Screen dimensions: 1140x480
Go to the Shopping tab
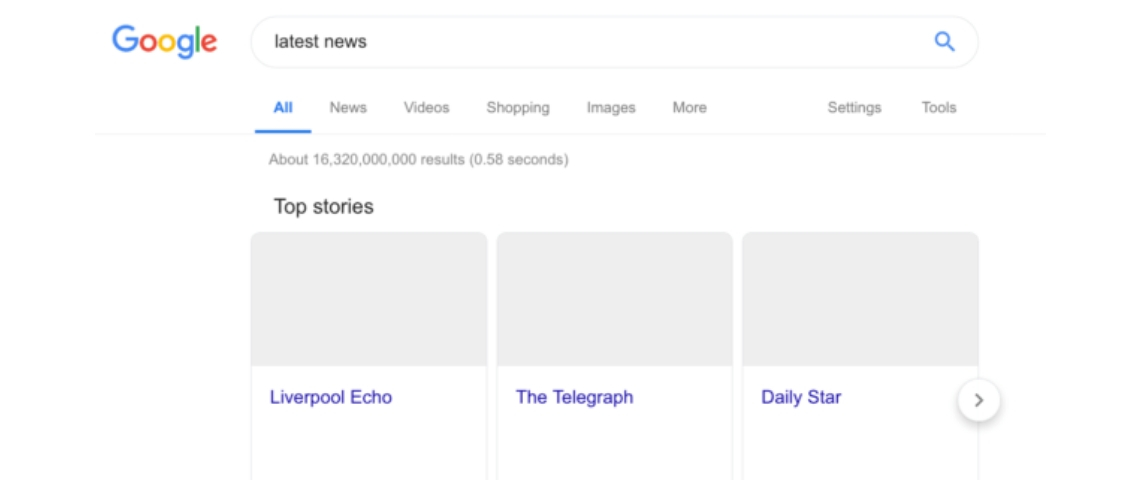pyautogui.click(x=518, y=108)
